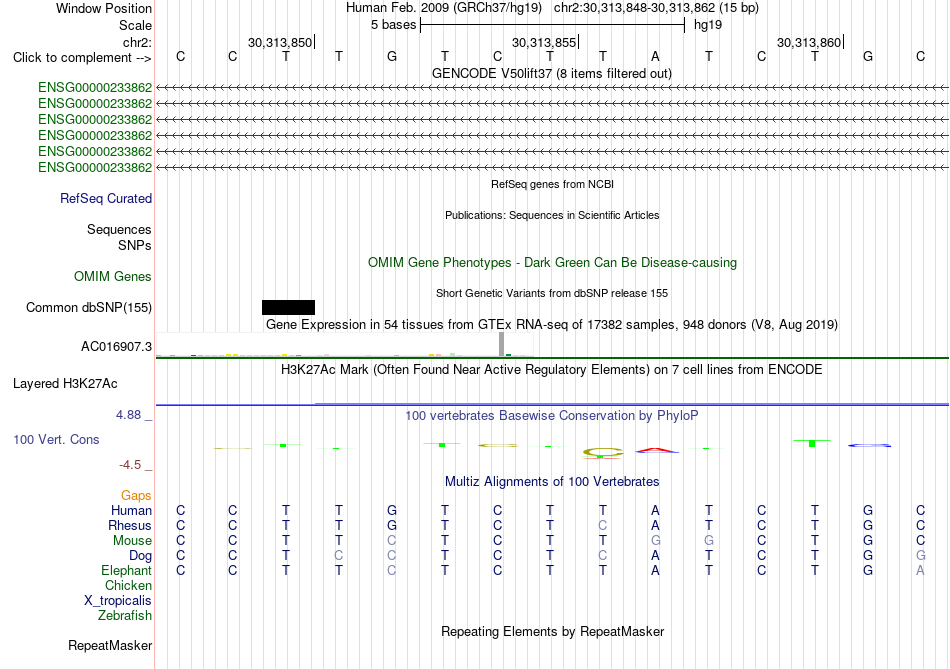This screenshot has width=950, height=669.
Task: Click the Window Position label
Action: coord(104,8)
